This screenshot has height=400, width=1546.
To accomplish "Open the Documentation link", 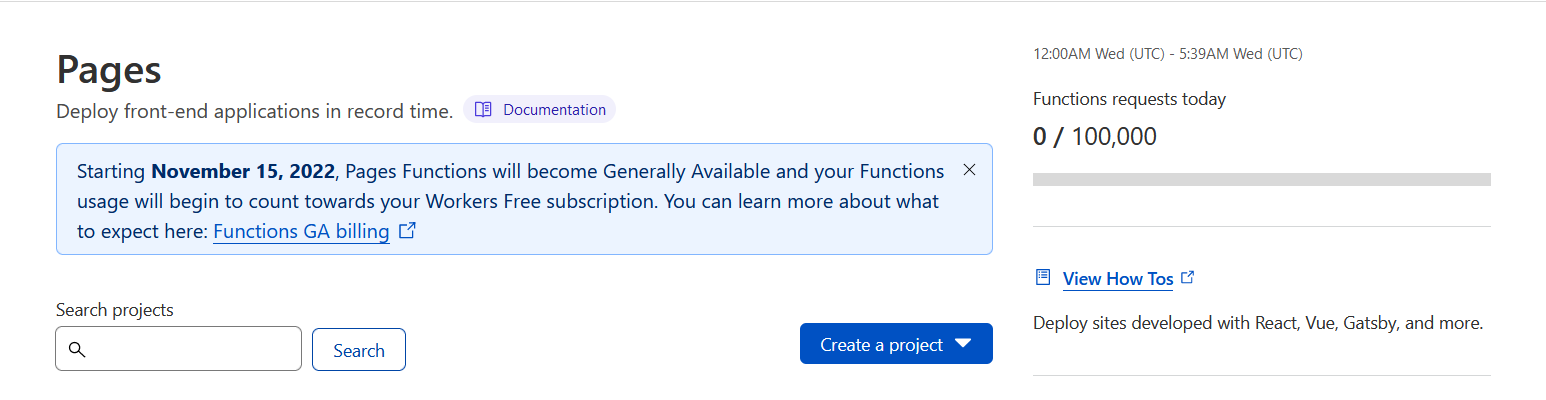I will click(x=554, y=110).
